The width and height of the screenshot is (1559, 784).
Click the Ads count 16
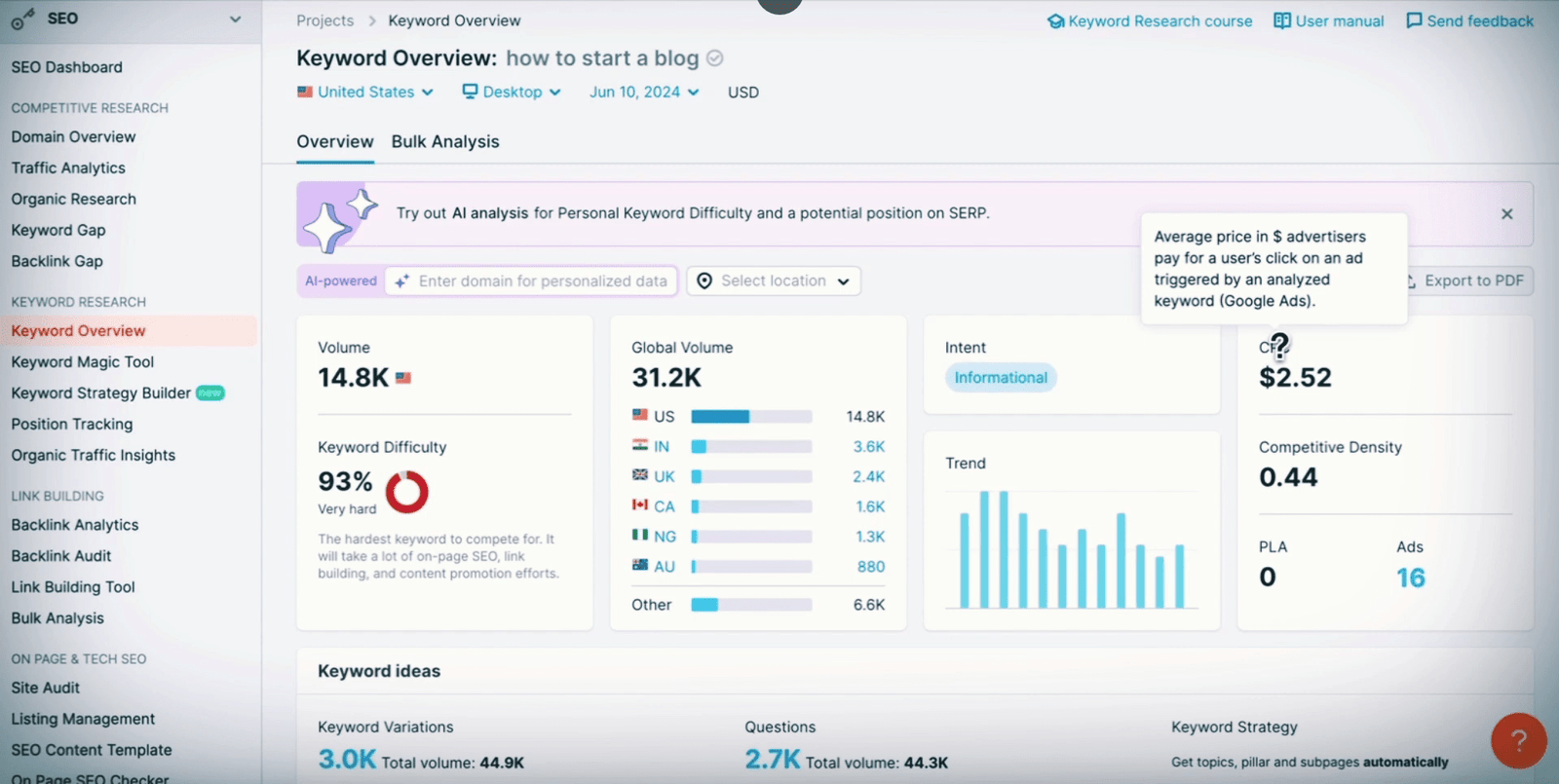tap(1411, 579)
